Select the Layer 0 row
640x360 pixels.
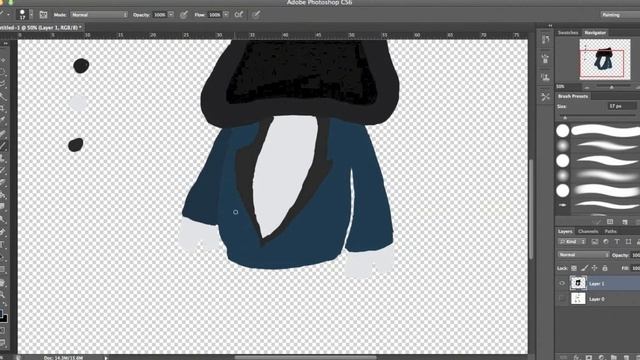coord(598,299)
